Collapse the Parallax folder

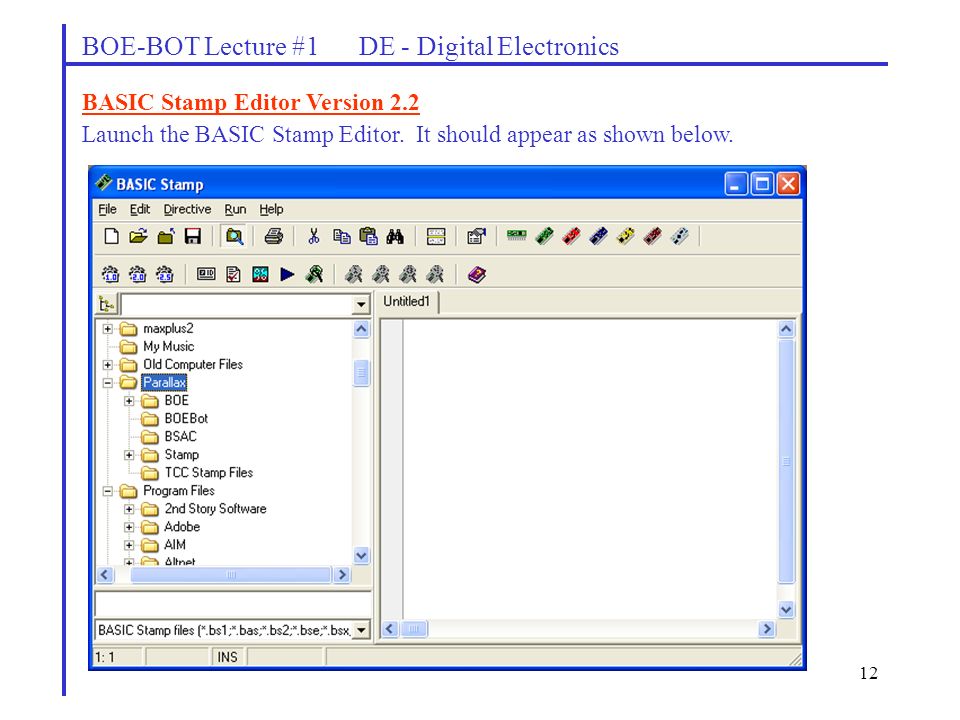pyautogui.click(x=108, y=383)
